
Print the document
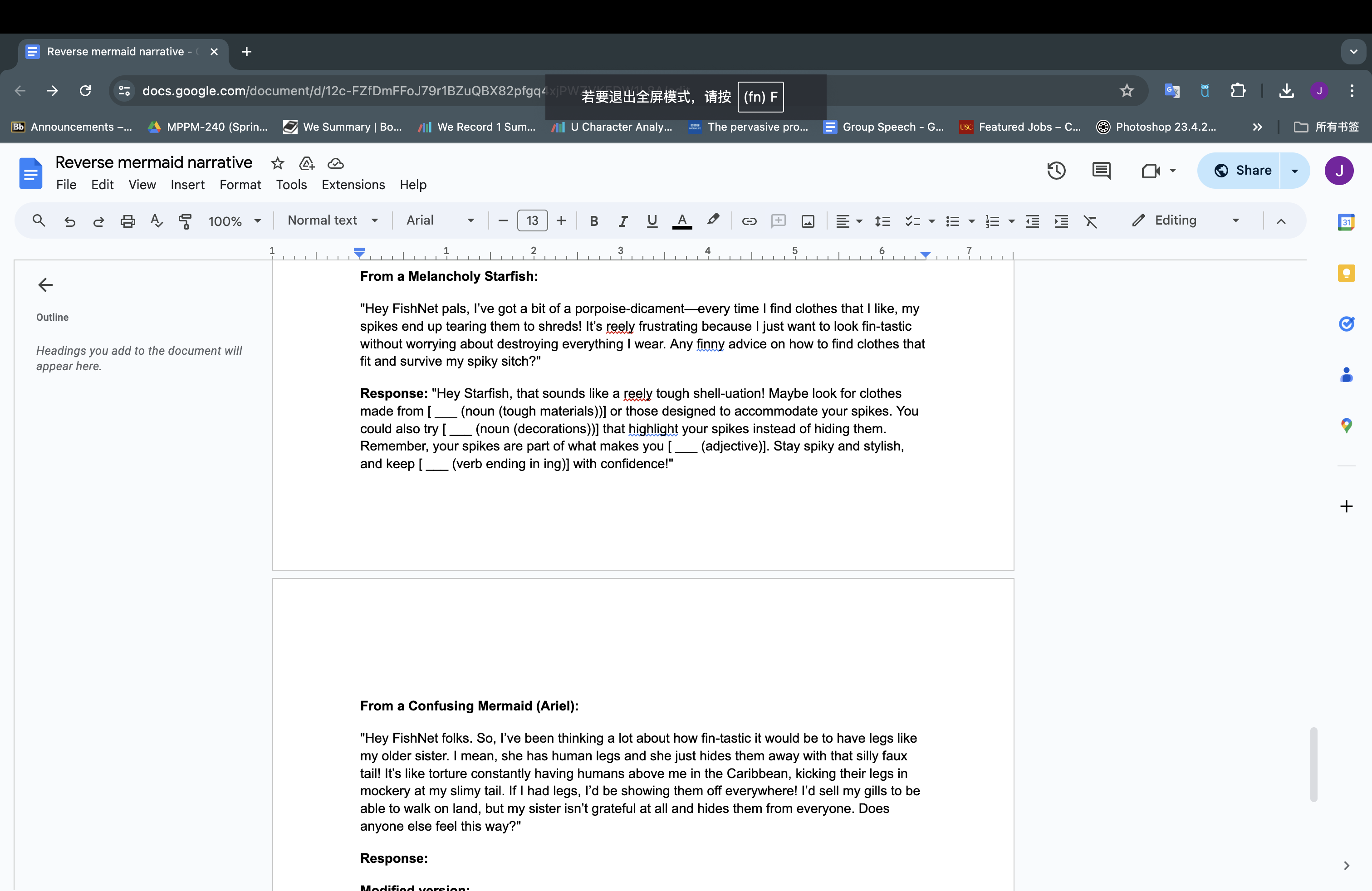click(127, 221)
